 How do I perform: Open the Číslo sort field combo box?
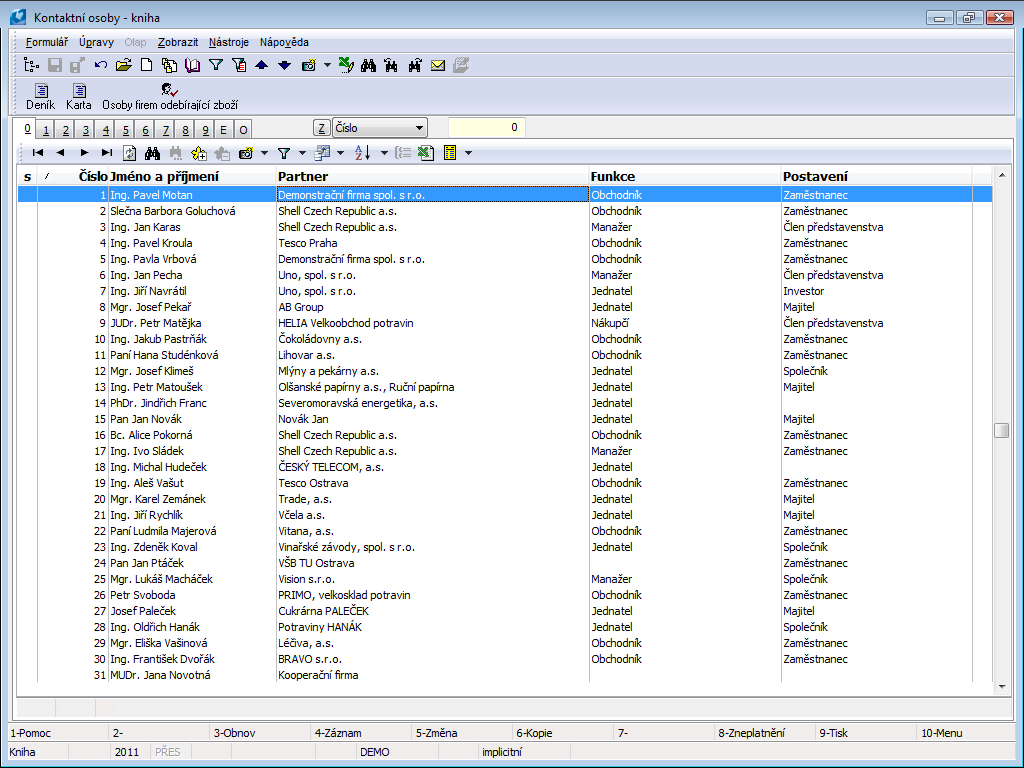(379, 128)
